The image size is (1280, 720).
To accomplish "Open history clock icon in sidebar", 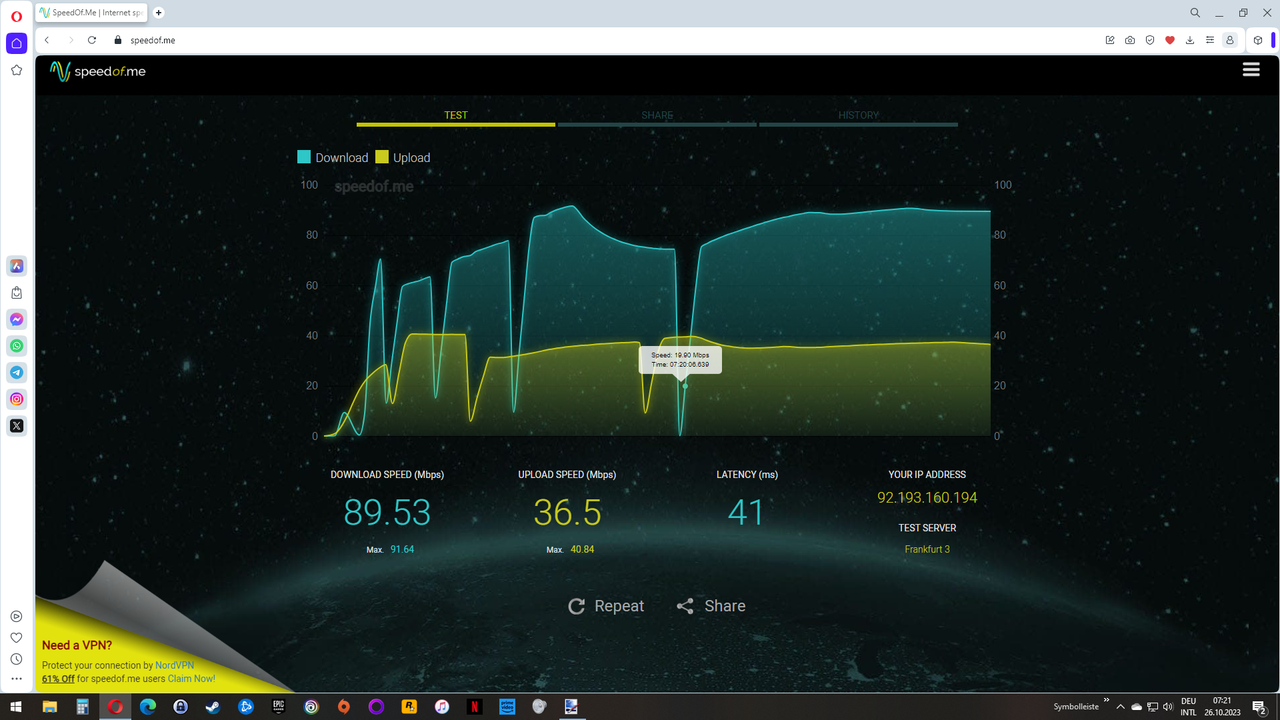I will point(16,659).
